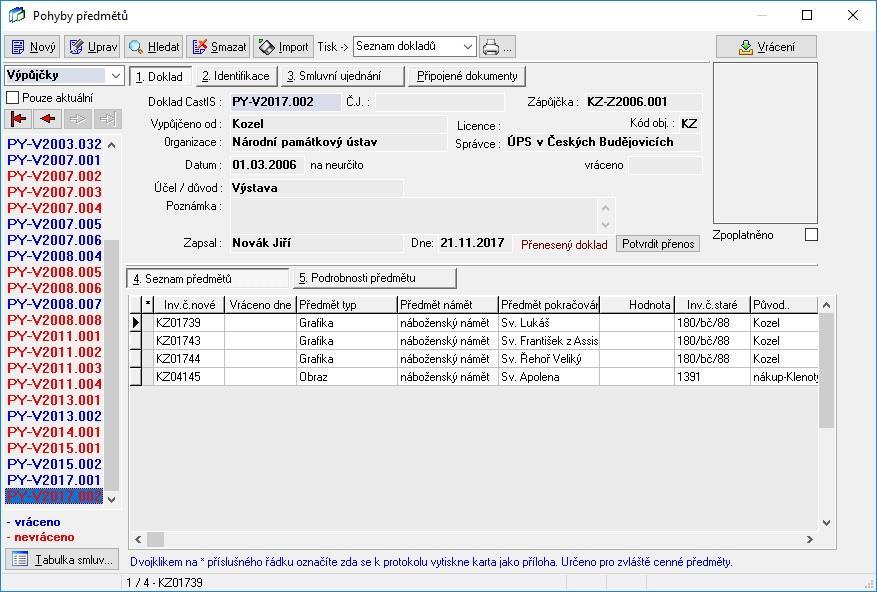Click Poznámka field scroll up arrow
877x592 pixels.
coord(606,208)
